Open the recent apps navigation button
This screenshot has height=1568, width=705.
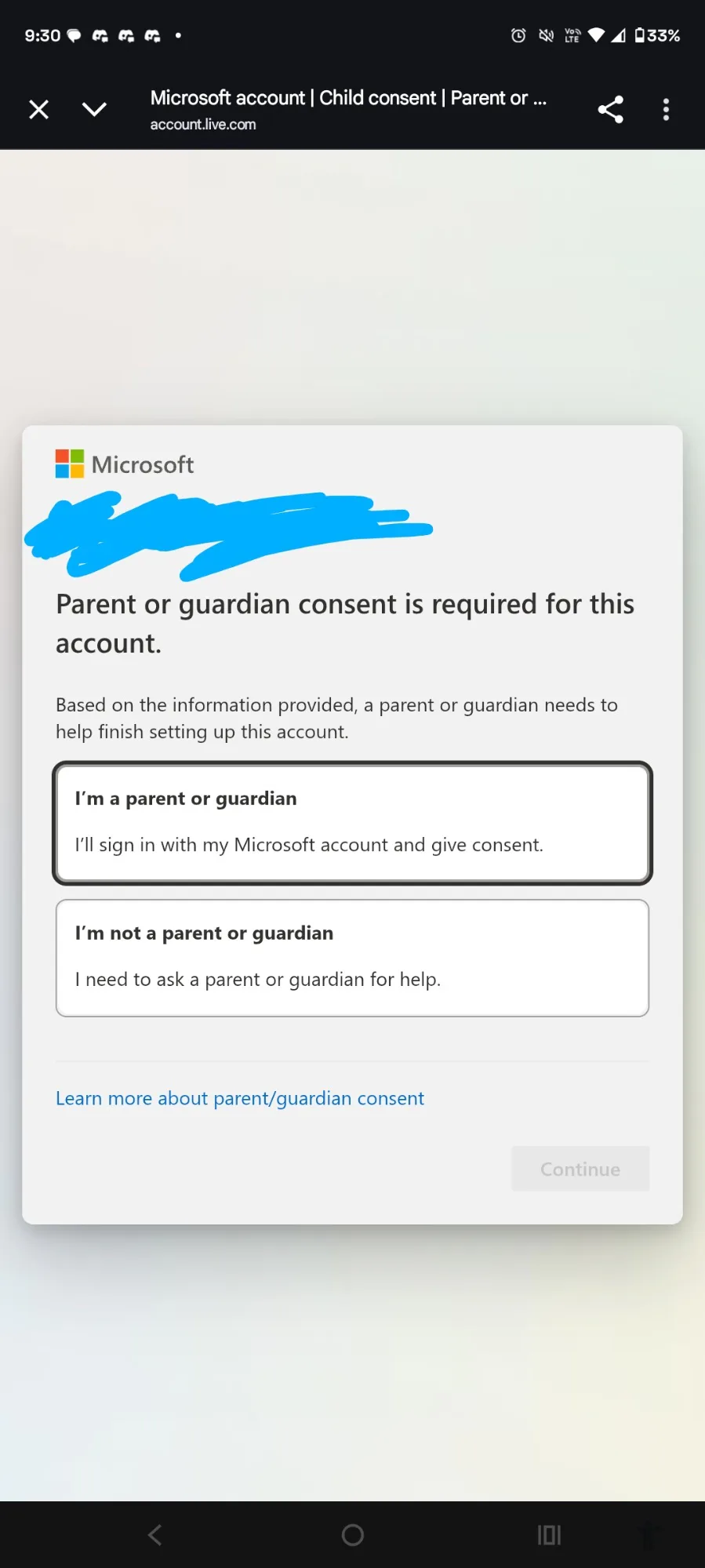pyautogui.click(x=549, y=1534)
